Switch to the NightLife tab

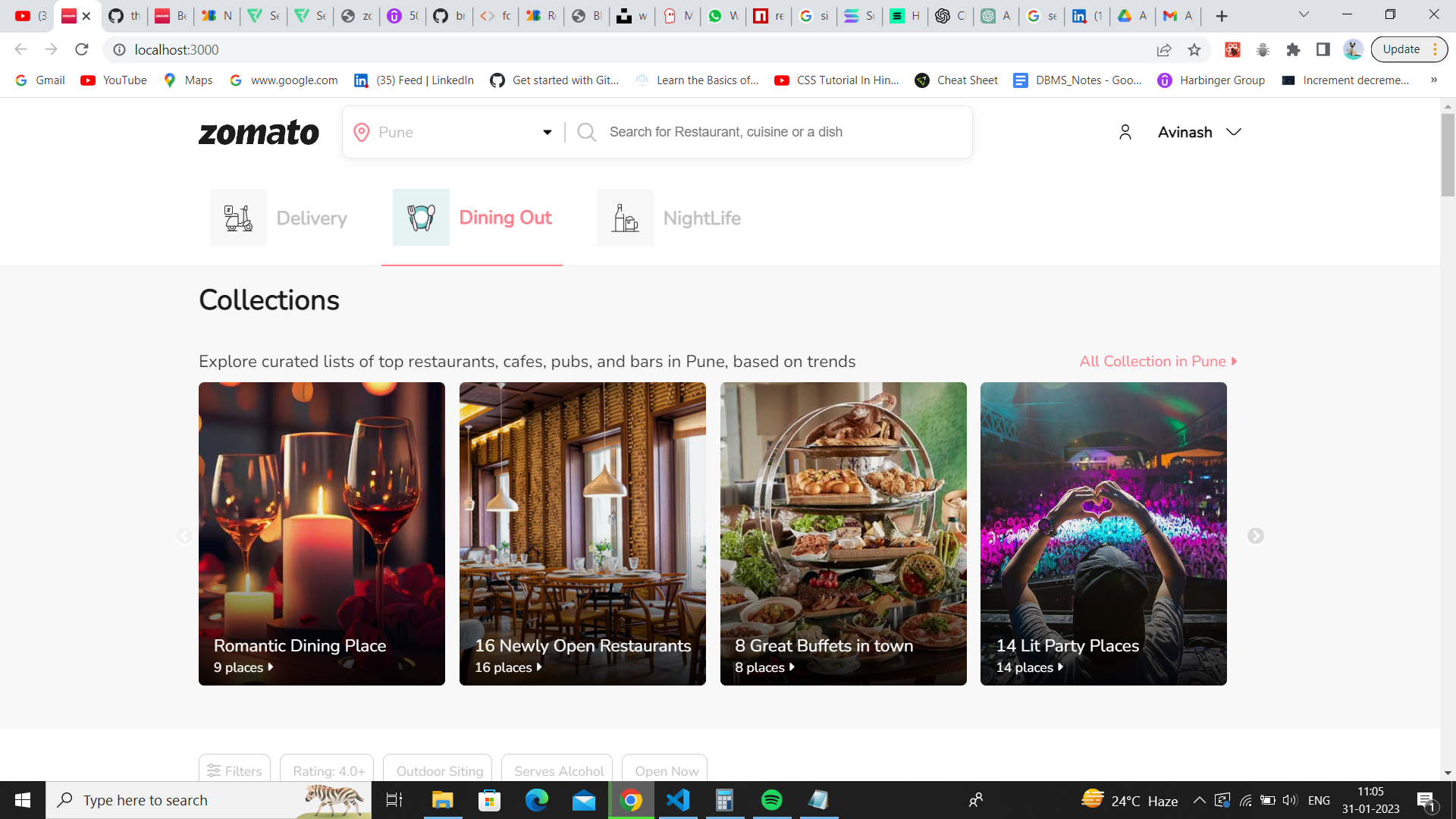click(701, 218)
